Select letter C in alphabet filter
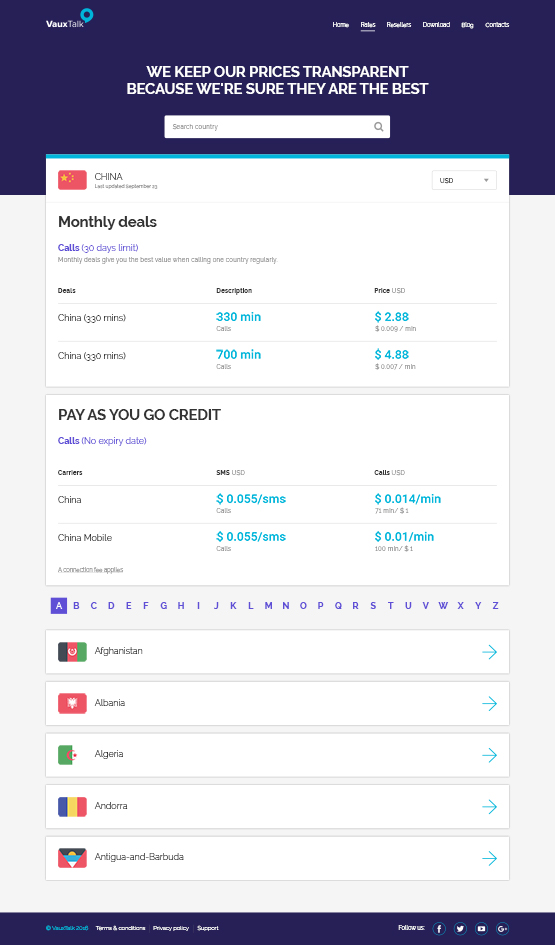 pyautogui.click(x=94, y=606)
